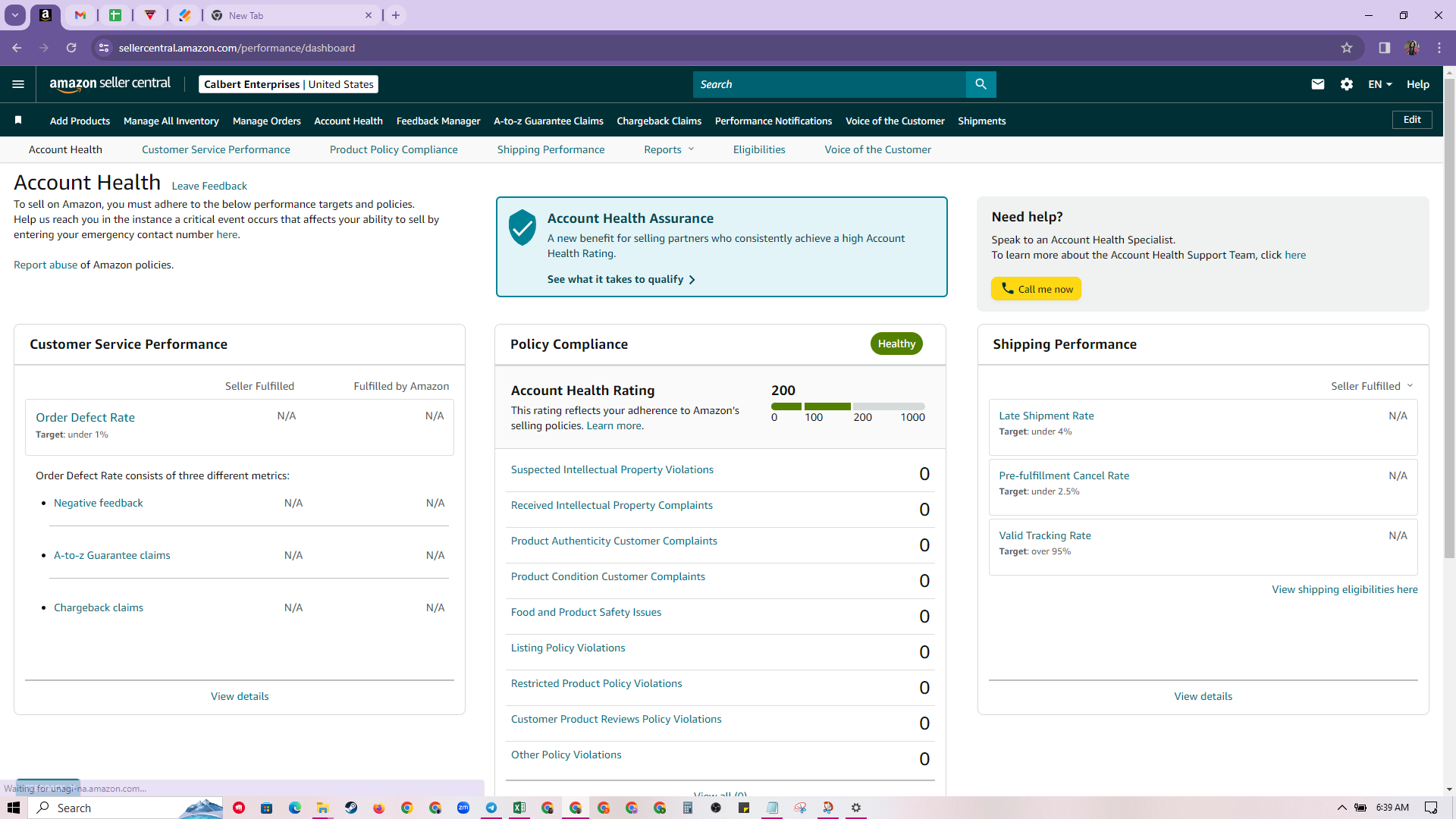Click the Calbert Enterprises account switcher

click(x=288, y=84)
